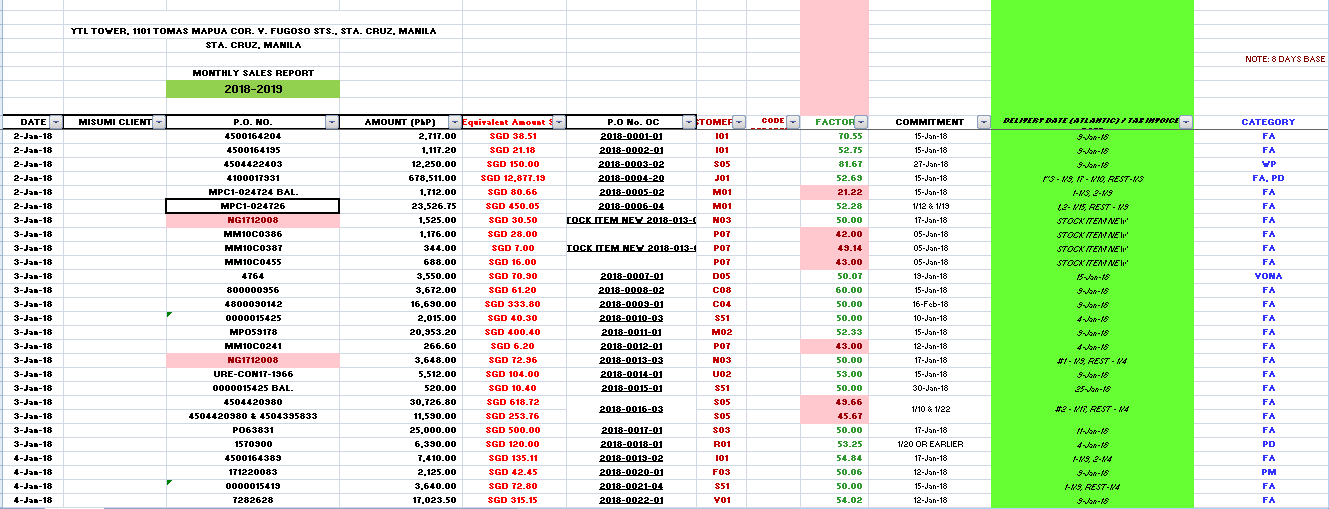Open the underlined 2018-0016-03 entry
This screenshot has height=509, width=1329.
click(631, 409)
